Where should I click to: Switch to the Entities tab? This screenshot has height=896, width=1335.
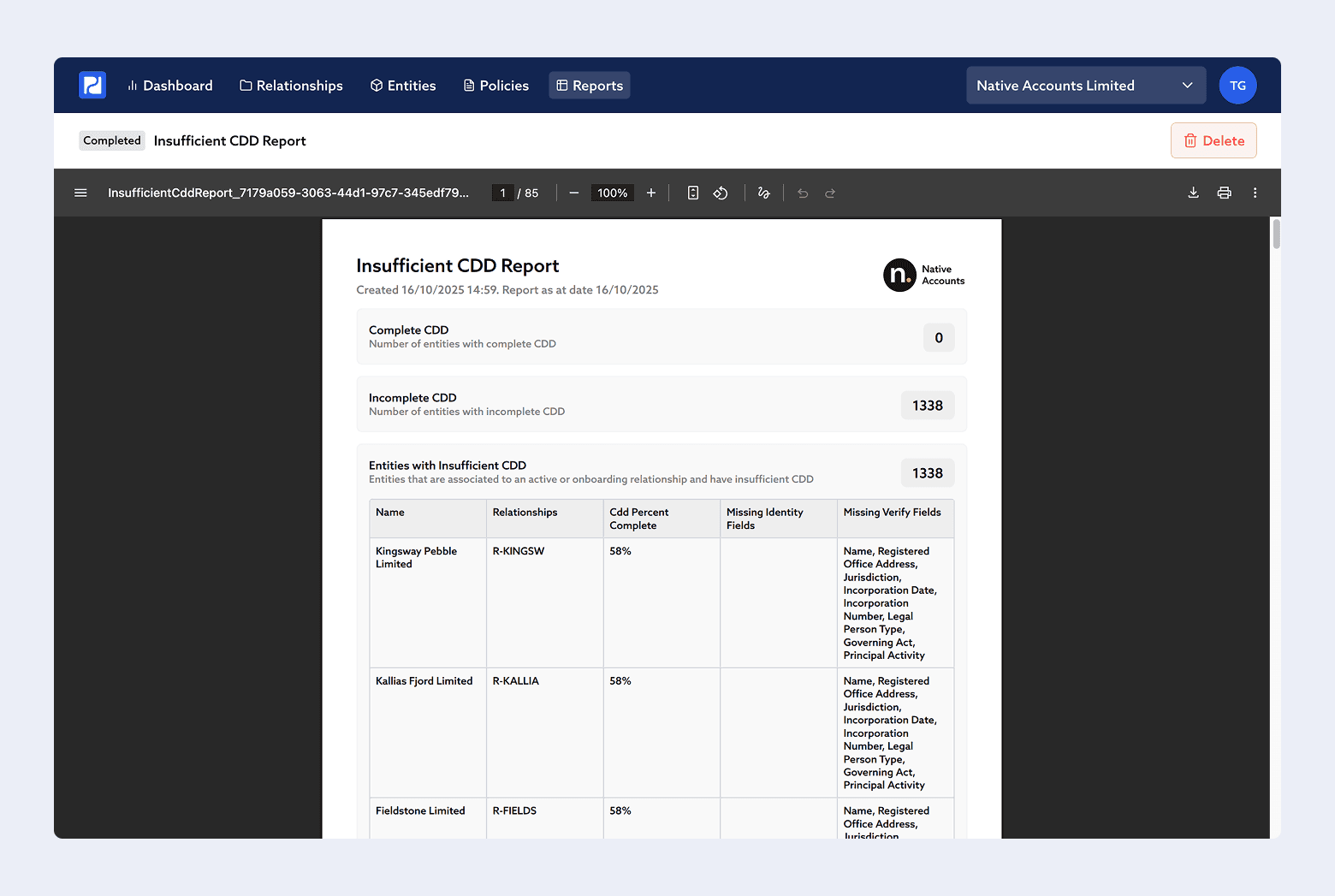tap(402, 85)
